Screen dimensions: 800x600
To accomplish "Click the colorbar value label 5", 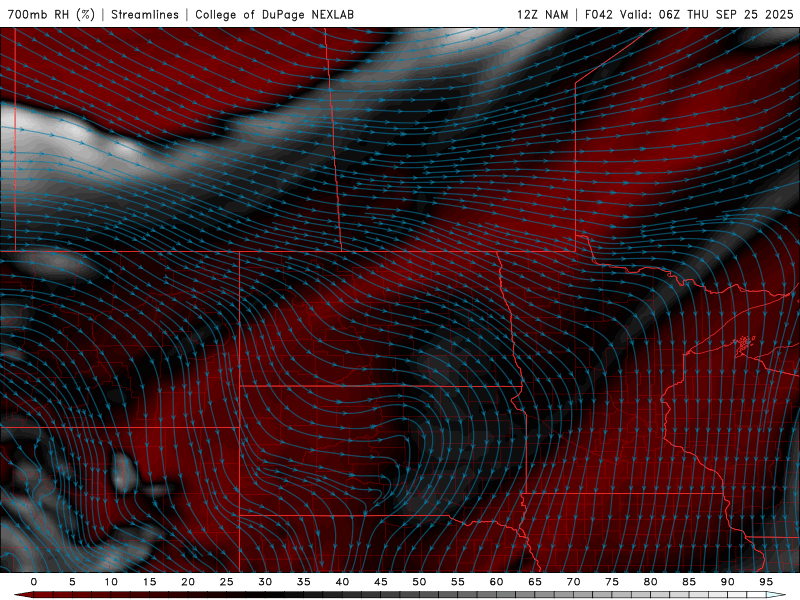I will point(72,582).
